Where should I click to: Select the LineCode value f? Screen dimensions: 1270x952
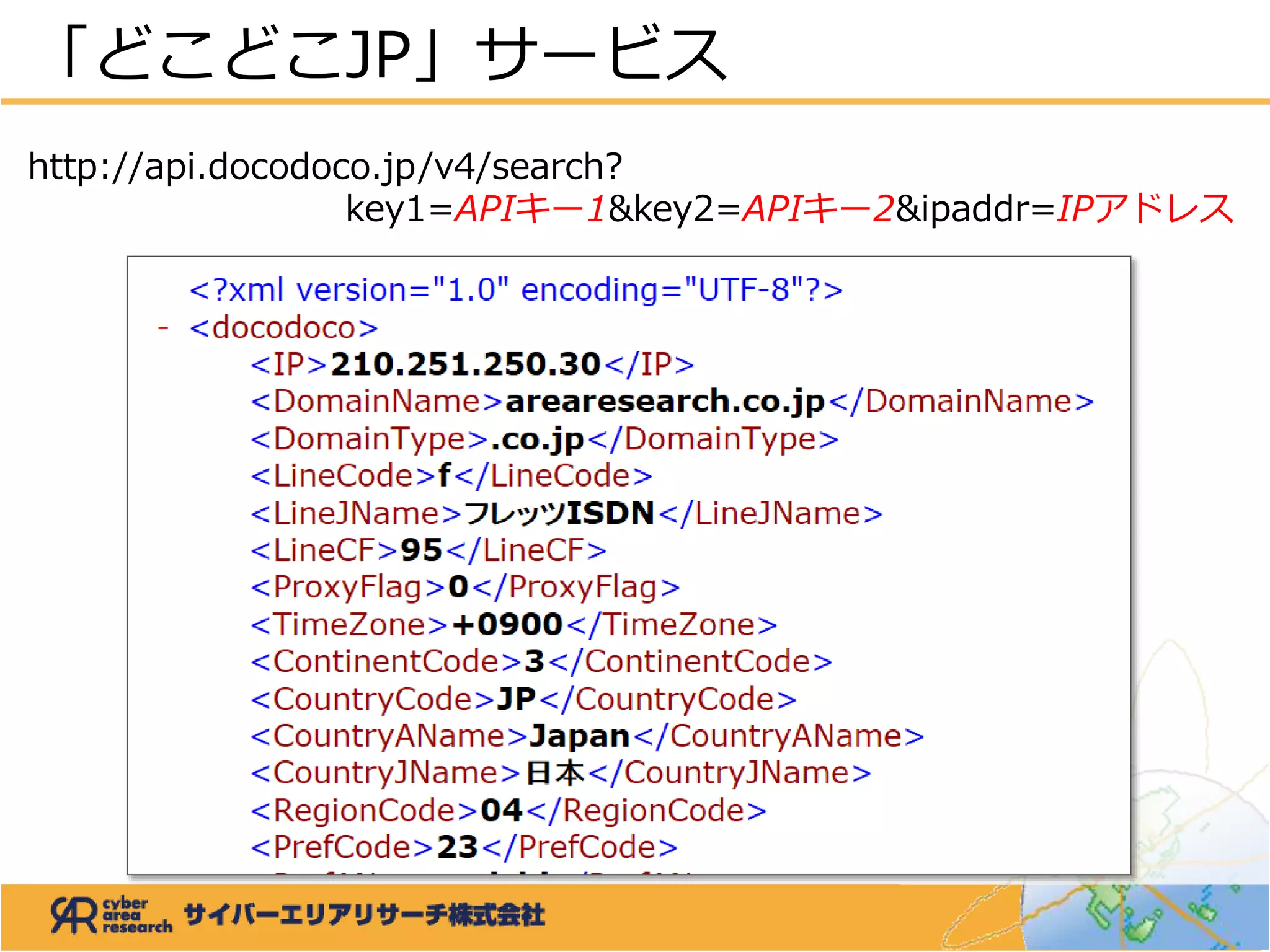[x=445, y=475]
